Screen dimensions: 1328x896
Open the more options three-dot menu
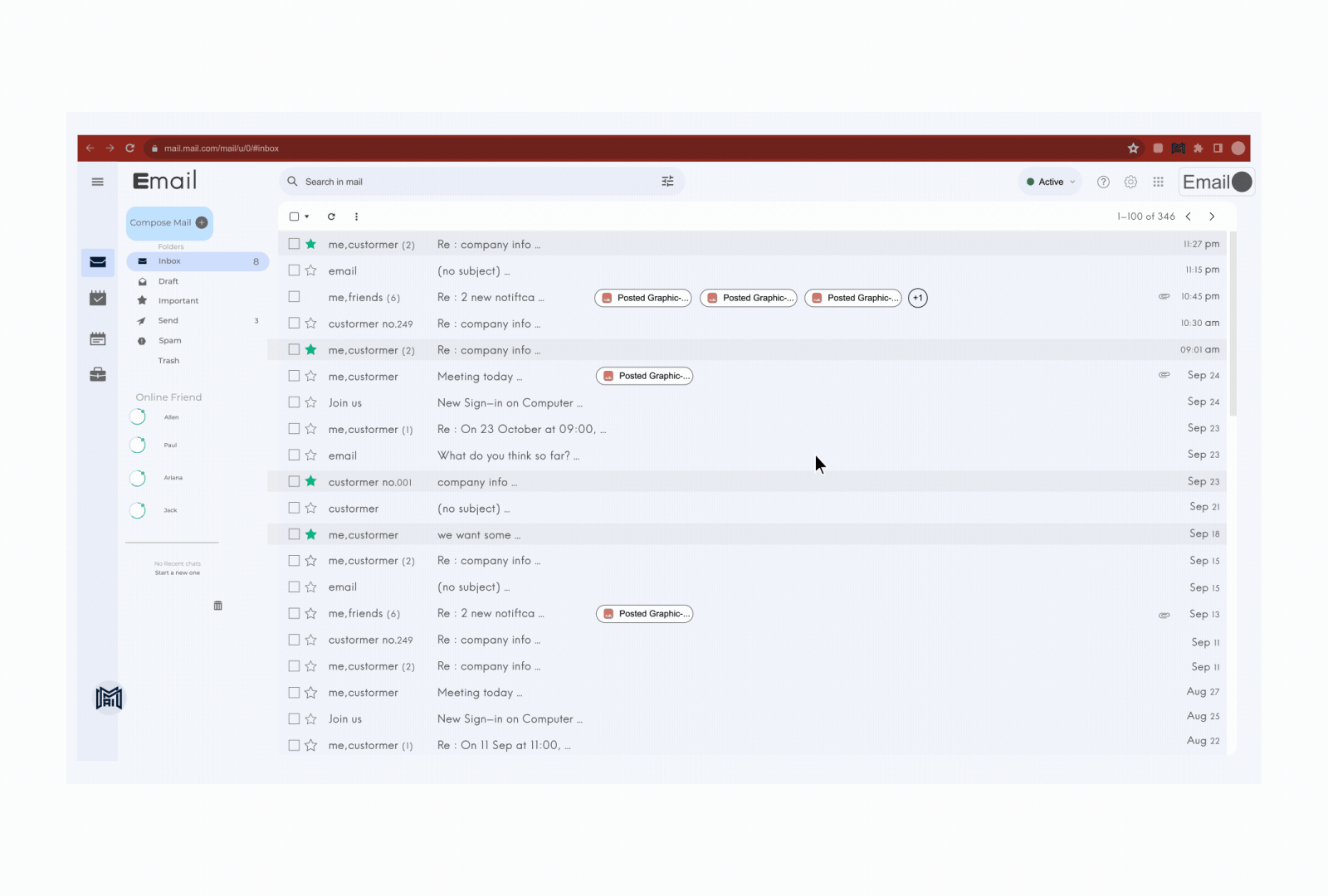pos(356,216)
